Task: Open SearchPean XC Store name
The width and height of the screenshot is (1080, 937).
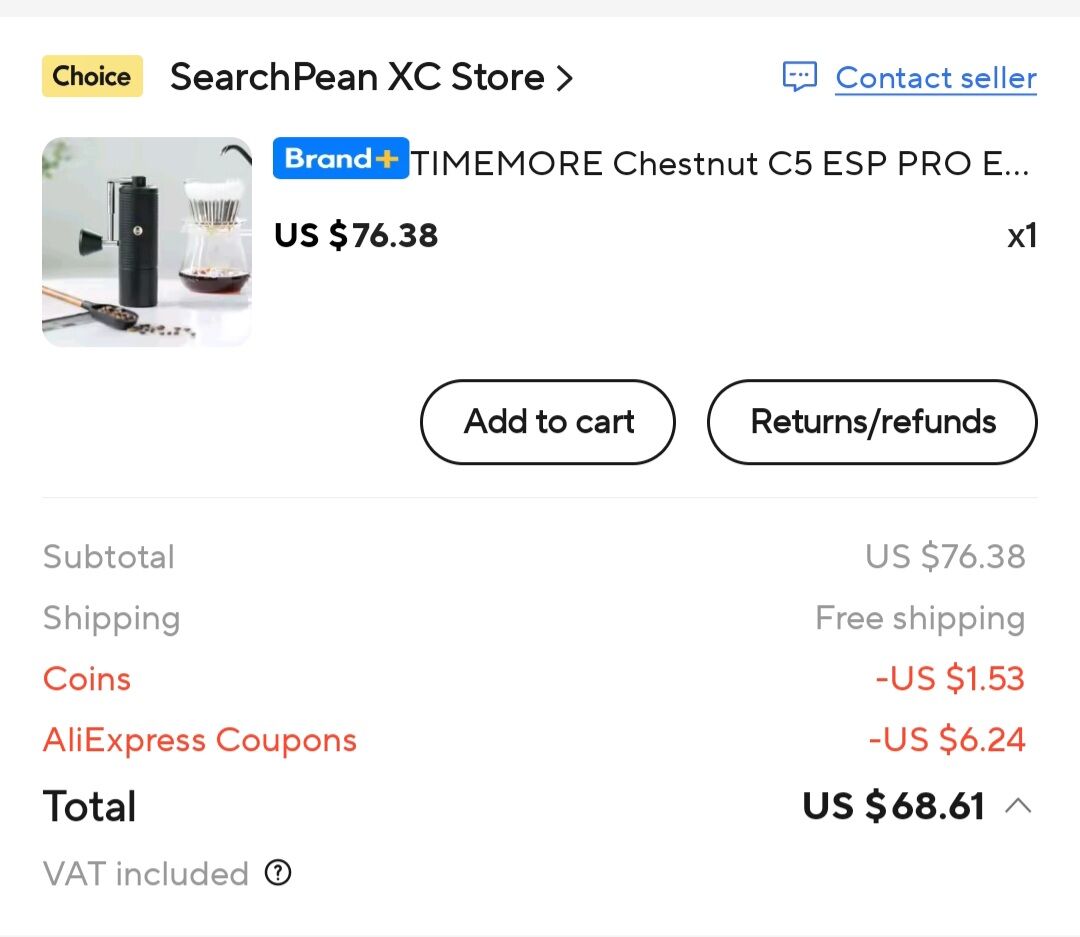Action: pos(357,78)
